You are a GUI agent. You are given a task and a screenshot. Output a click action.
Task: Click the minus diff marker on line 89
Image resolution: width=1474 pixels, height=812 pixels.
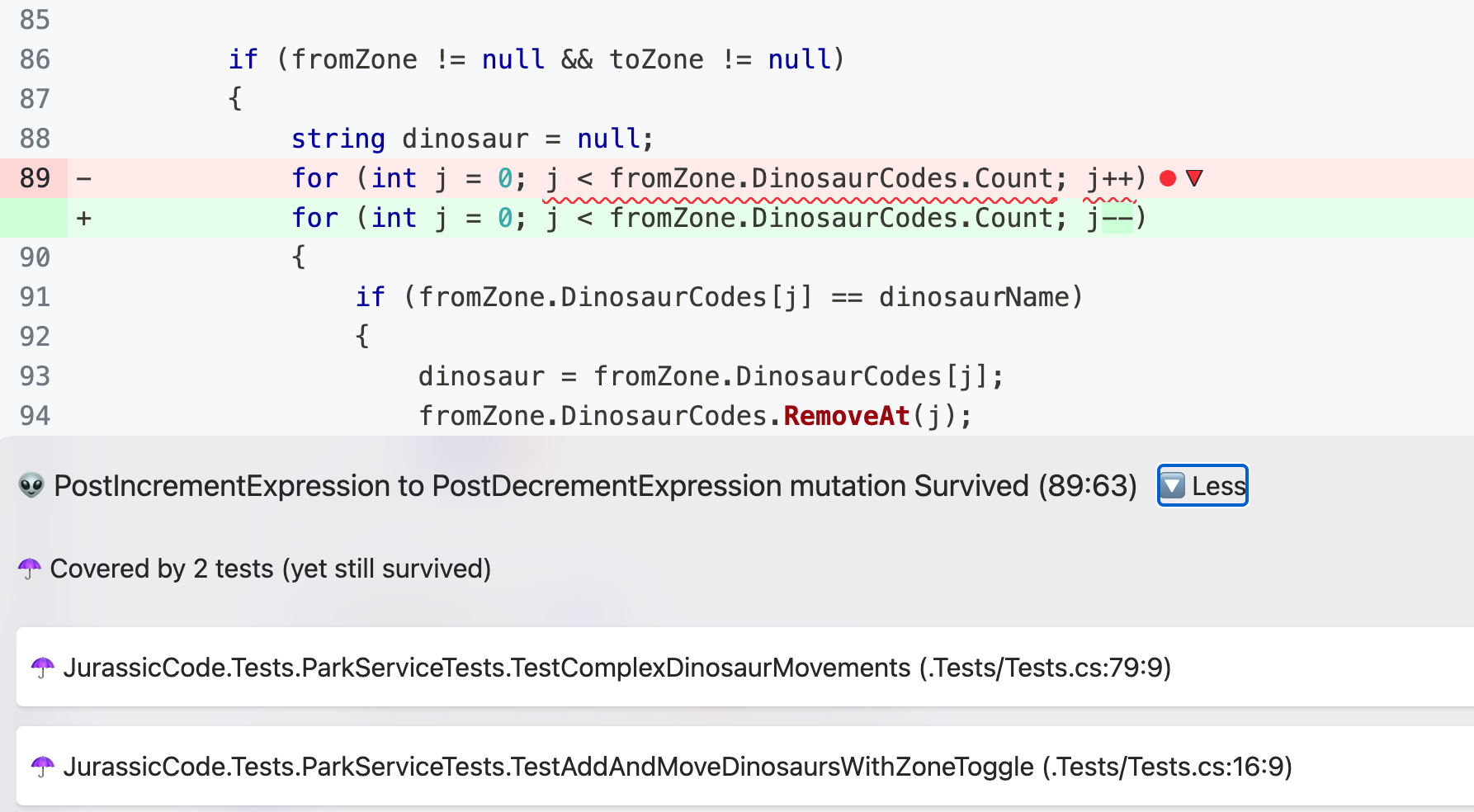(83, 178)
